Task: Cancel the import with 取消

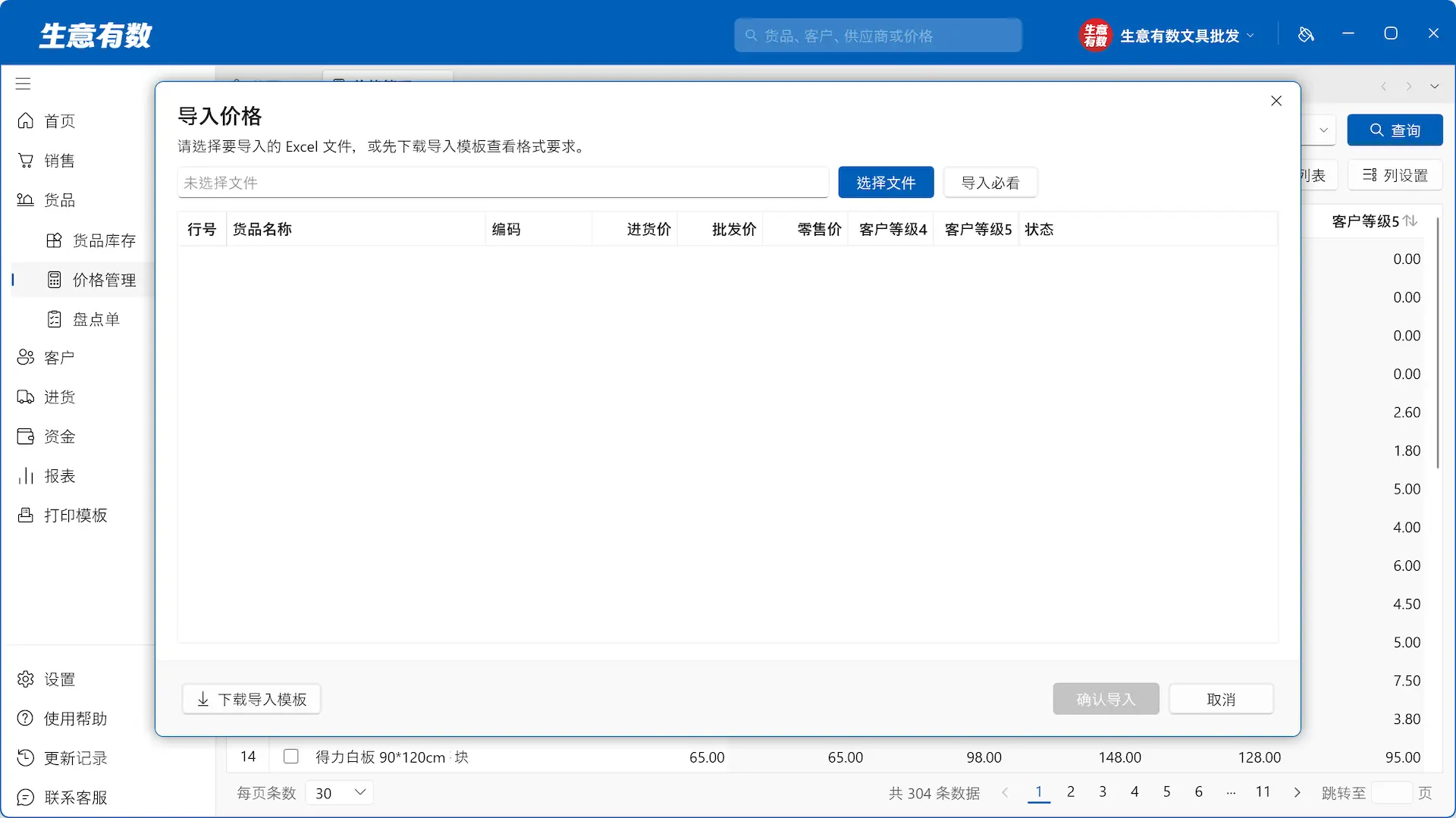Action: (x=1221, y=699)
